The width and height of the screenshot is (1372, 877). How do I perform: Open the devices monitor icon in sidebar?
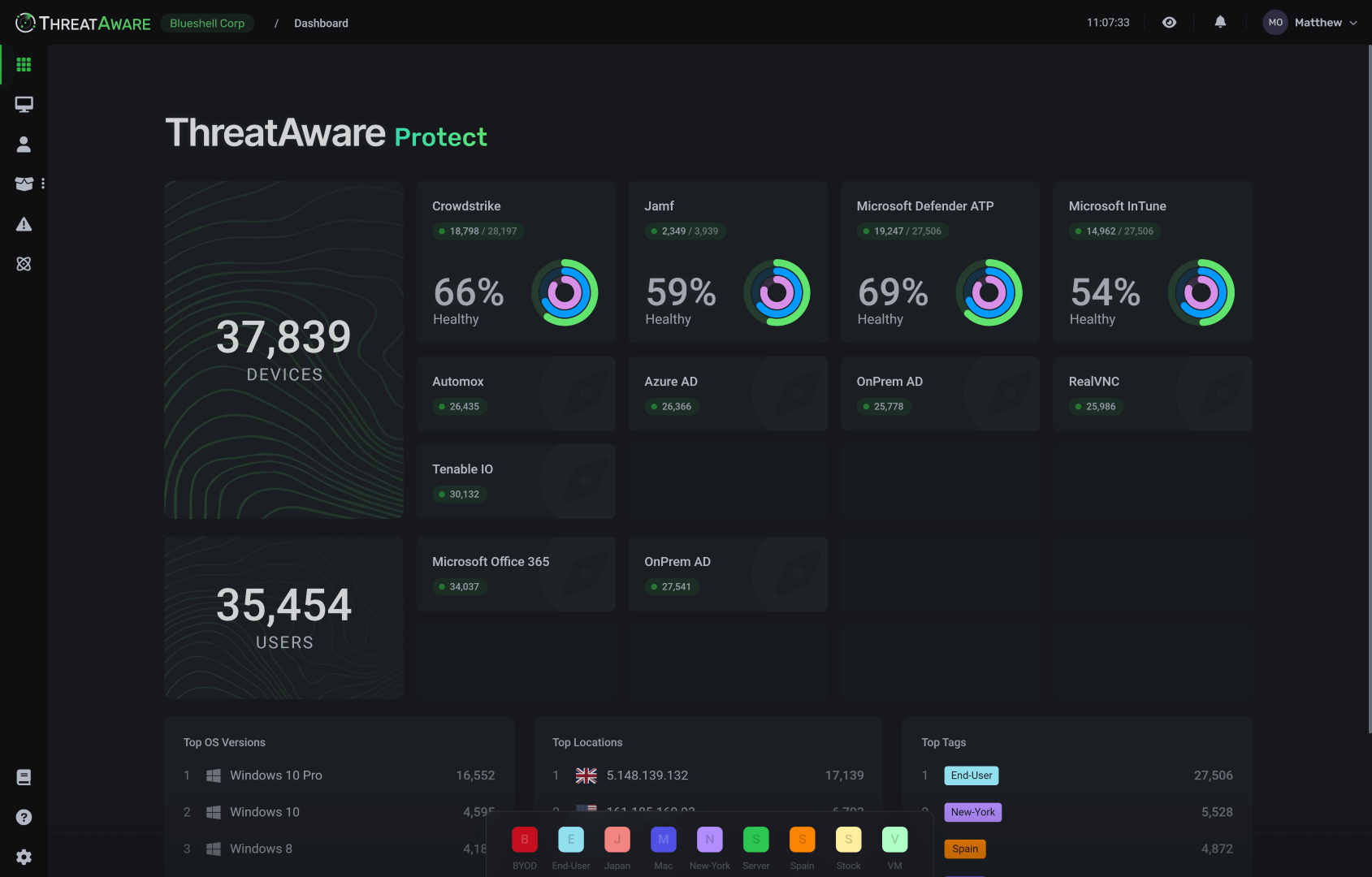point(24,104)
